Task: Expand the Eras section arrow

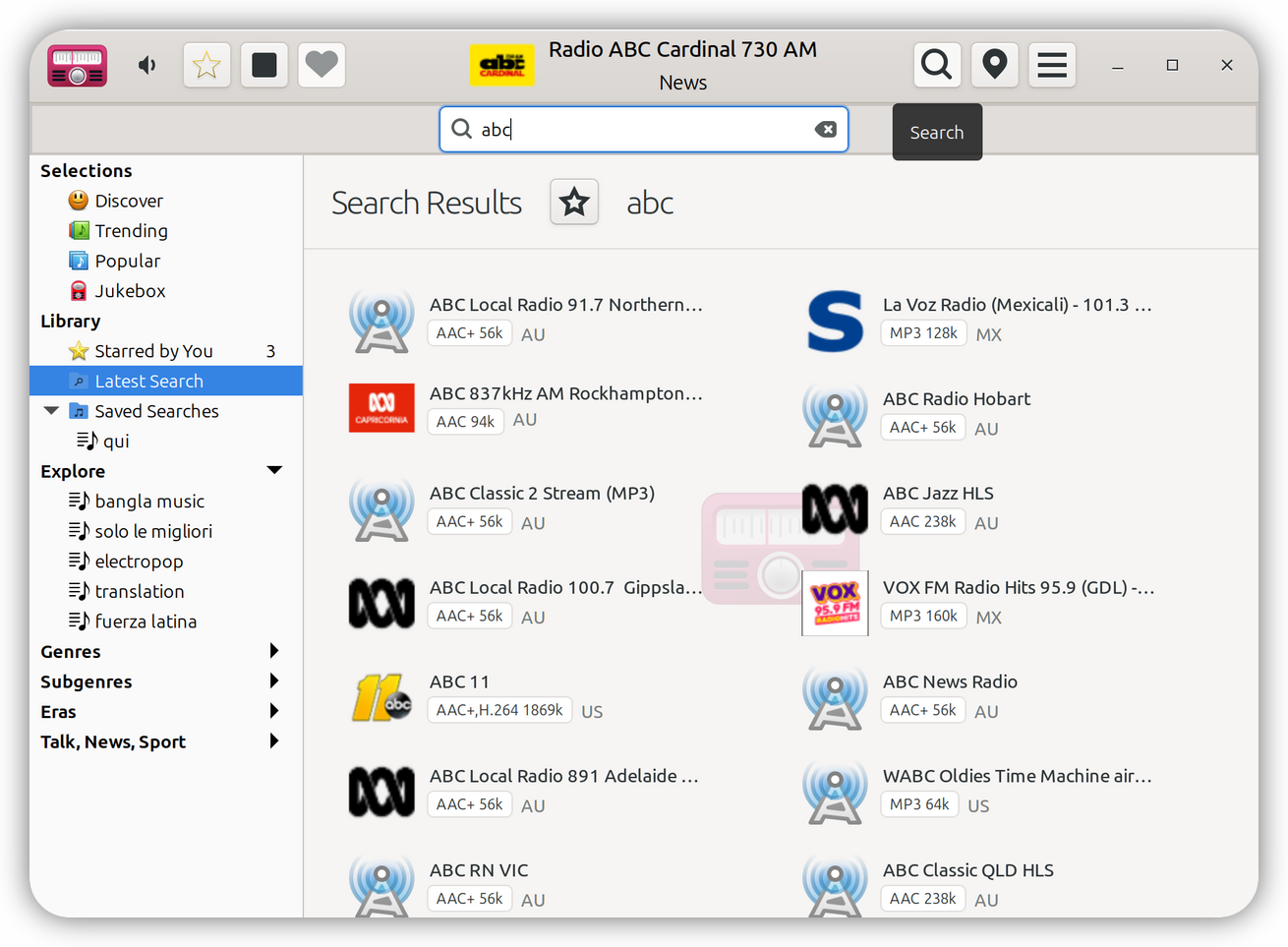Action: click(274, 711)
